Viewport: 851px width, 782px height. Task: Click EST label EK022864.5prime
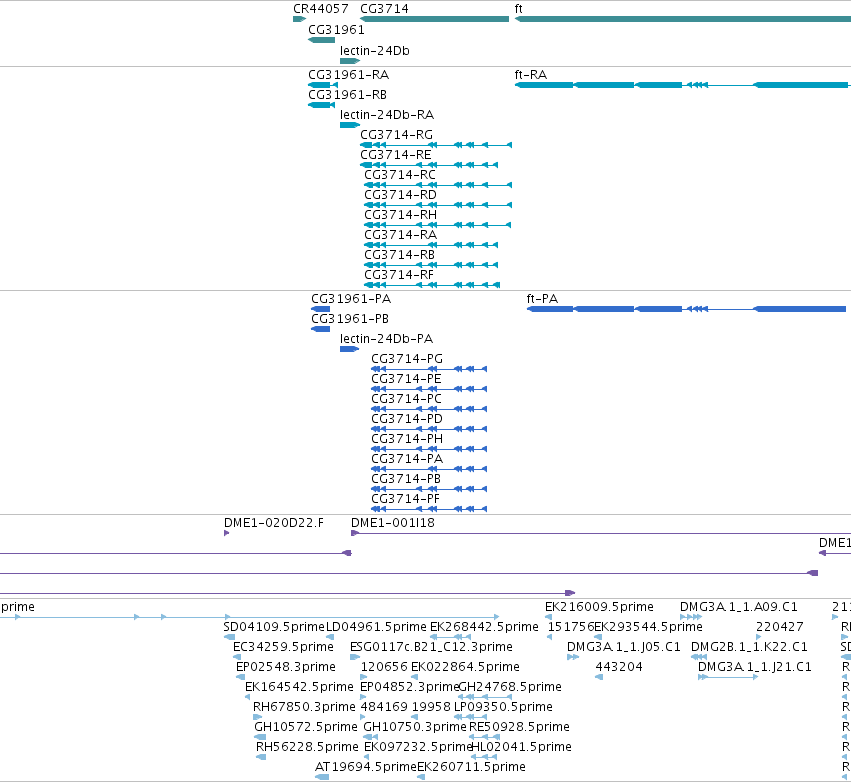(x=465, y=667)
